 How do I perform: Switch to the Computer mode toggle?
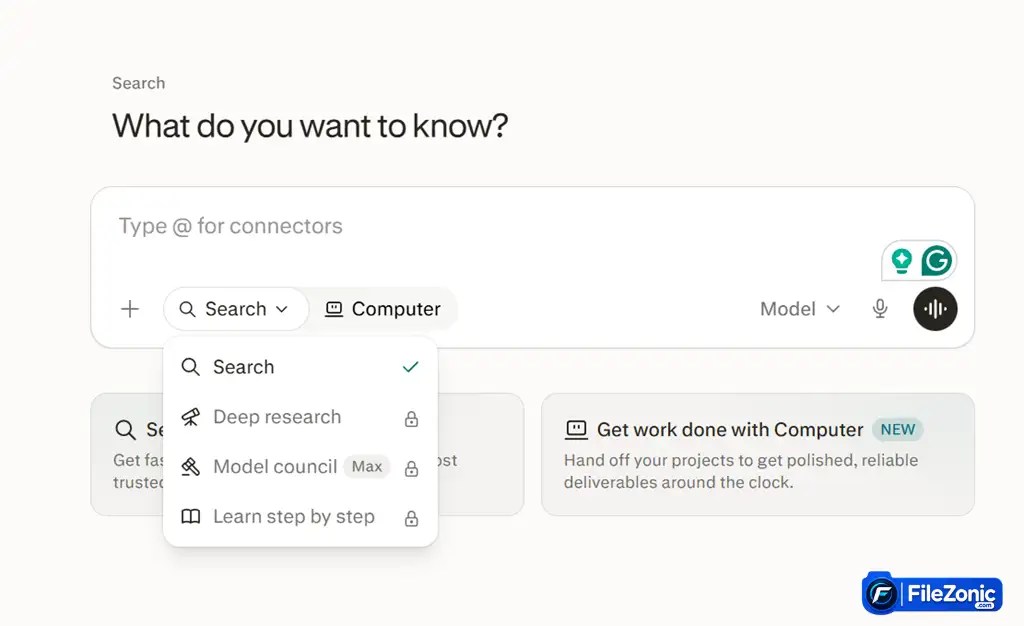[383, 309]
